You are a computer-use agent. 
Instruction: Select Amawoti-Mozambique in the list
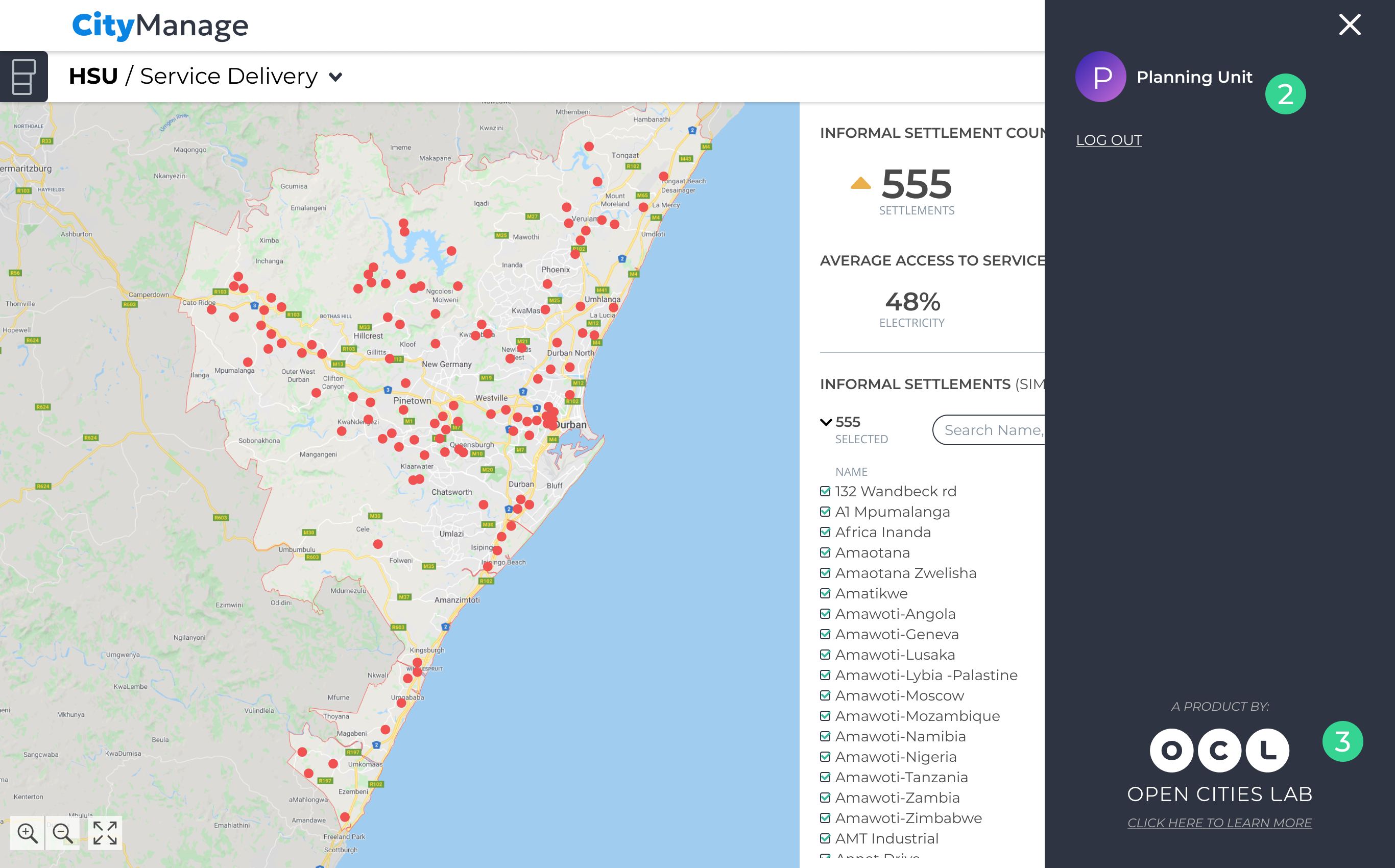click(918, 716)
